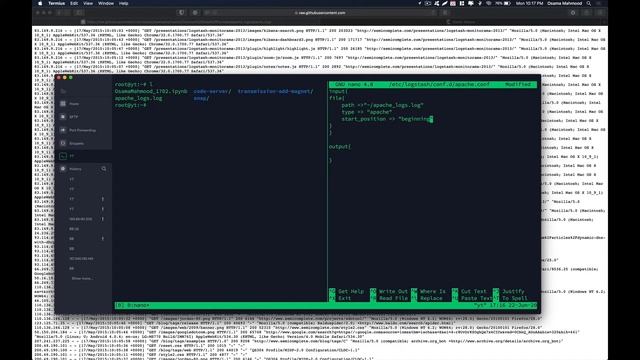The height and width of the screenshot is (360, 640).
Task: Click the Wi-Fi status icon
Action: point(489,3)
